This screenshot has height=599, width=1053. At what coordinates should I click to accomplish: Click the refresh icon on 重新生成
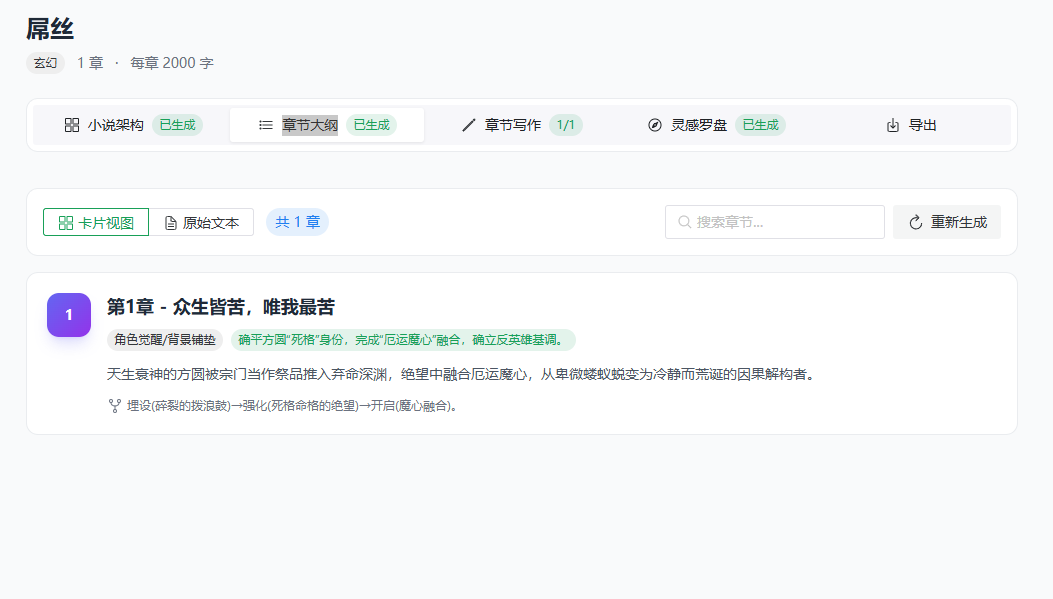pyautogui.click(x=917, y=221)
